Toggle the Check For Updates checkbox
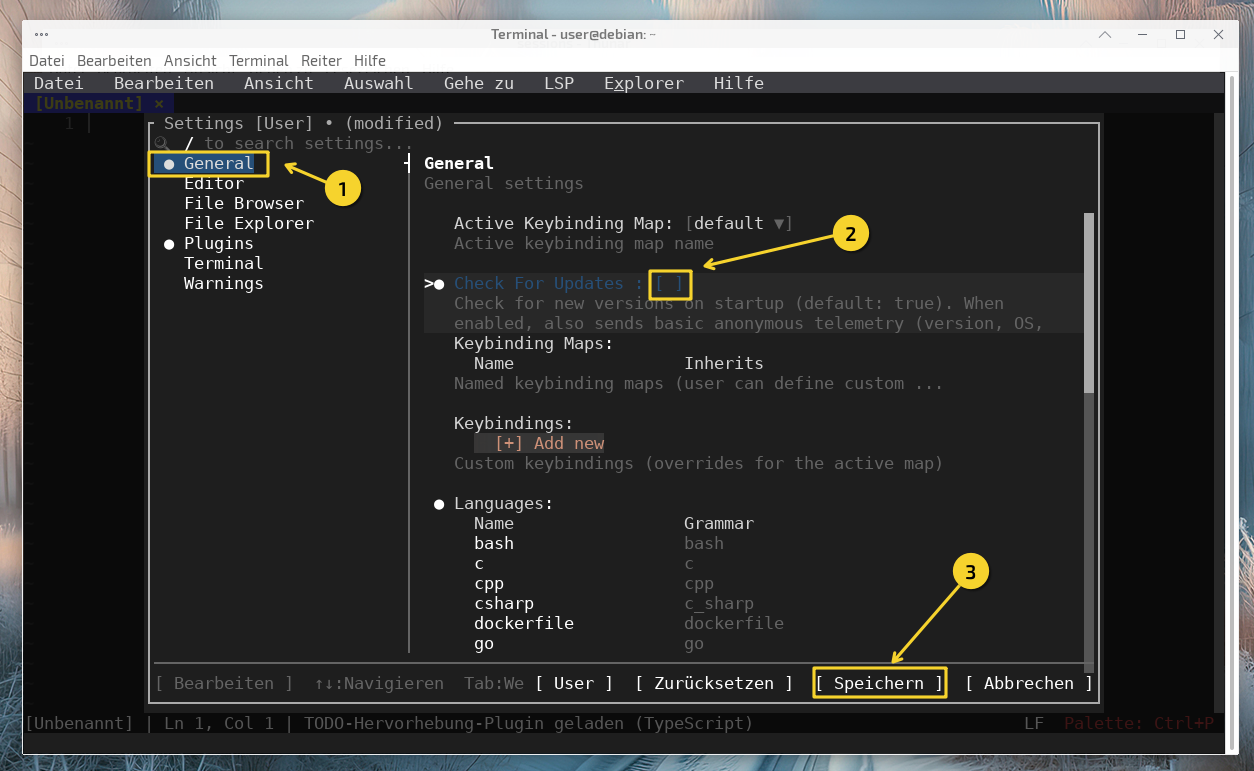The image size is (1254, 771). [669, 284]
